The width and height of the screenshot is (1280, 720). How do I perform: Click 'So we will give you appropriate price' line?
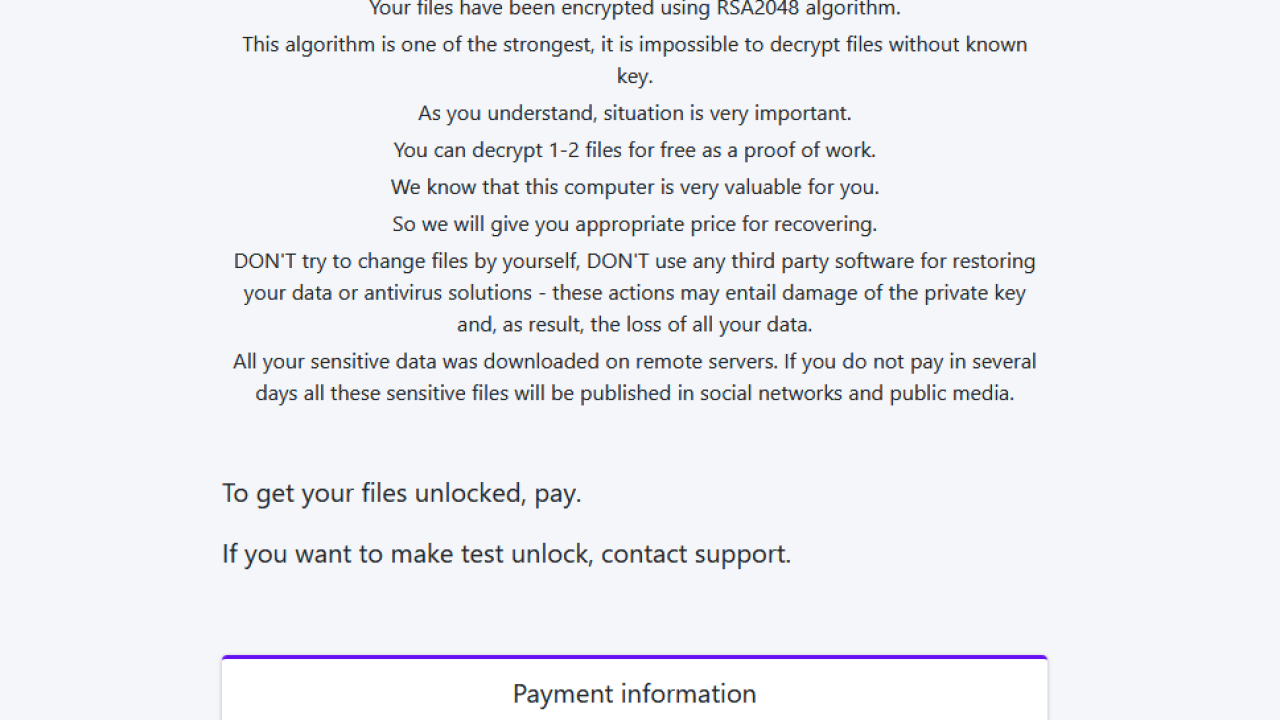[x=634, y=224]
